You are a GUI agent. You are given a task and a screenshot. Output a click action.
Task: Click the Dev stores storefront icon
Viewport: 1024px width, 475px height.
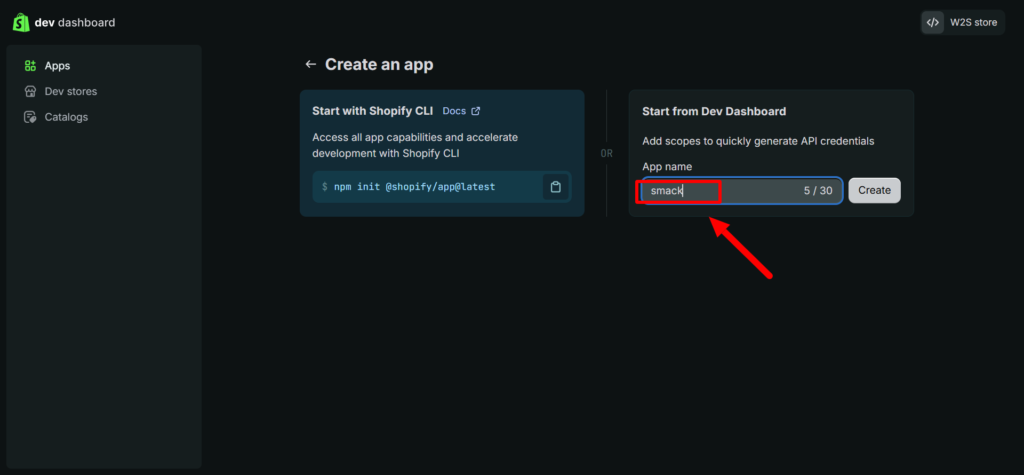point(29,91)
